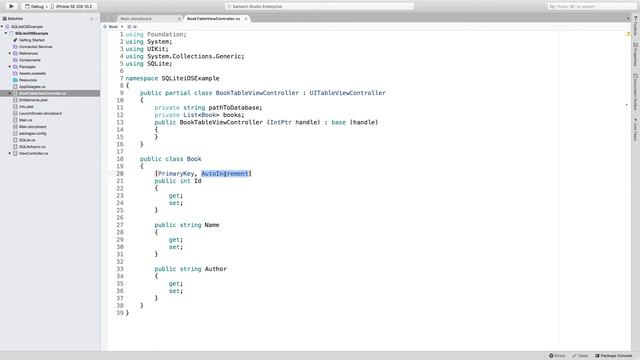Click the PrimaryKey attribute text
This screenshot has width=640, height=360.
[176, 173]
